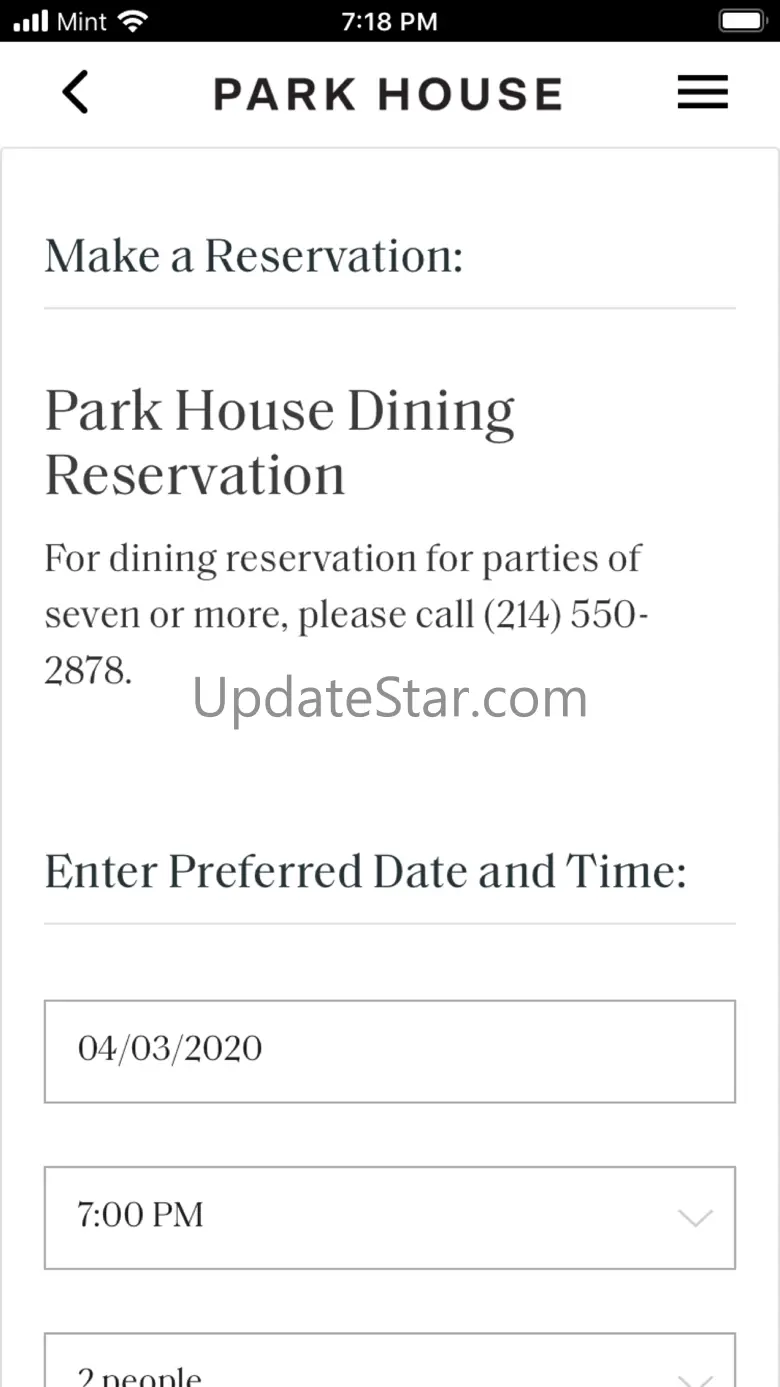Click the Park House Dining Reservation title
This screenshot has width=780, height=1387.
coord(280,442)
